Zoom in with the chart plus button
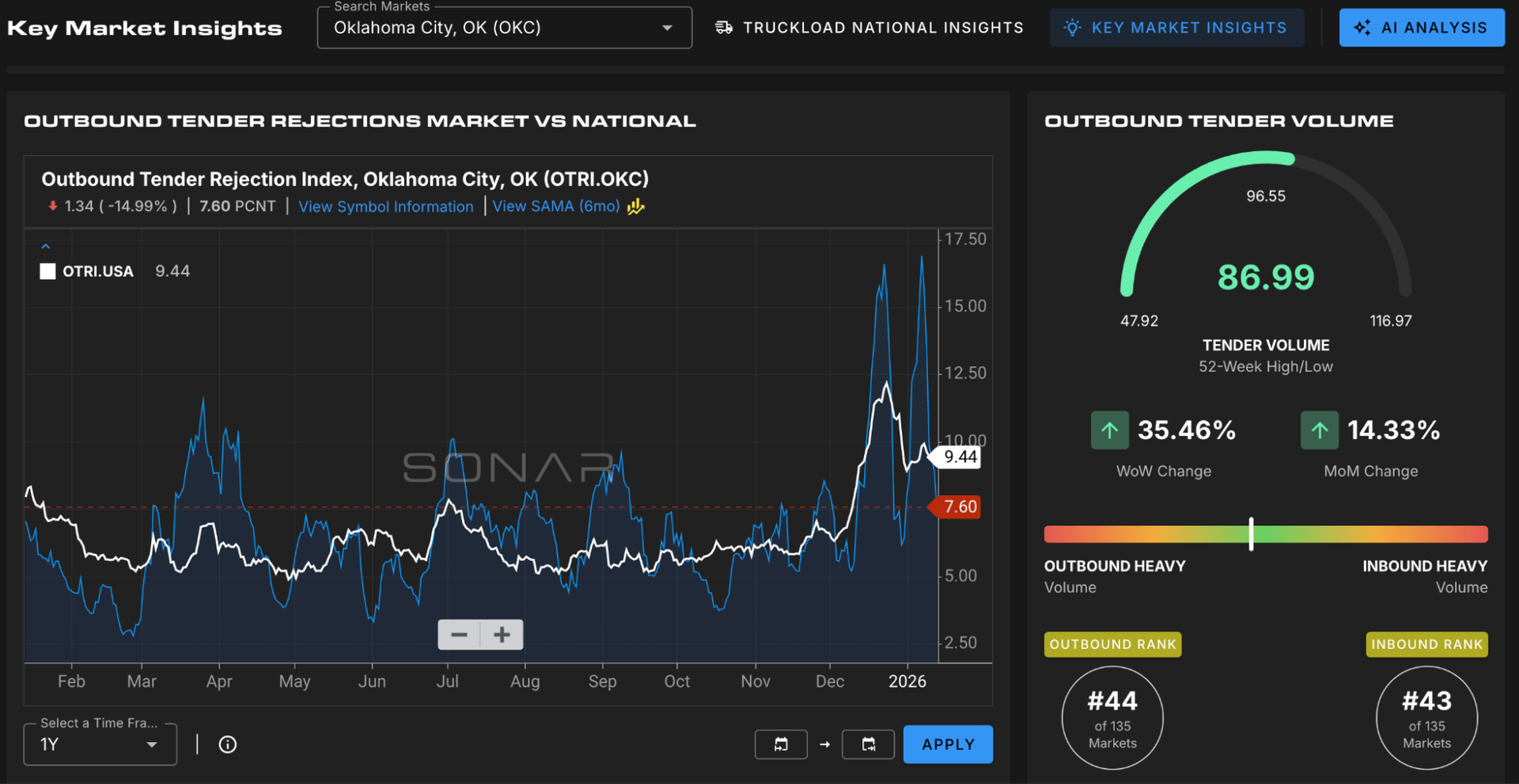 tap(502, 634)
